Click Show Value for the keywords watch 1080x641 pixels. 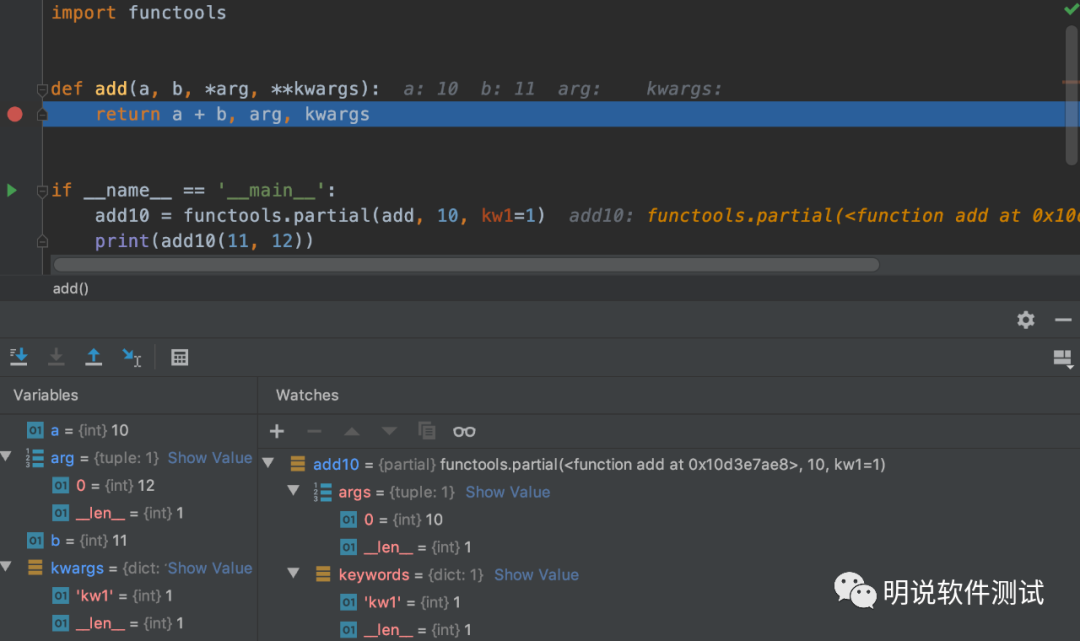(x=537, y=575)
